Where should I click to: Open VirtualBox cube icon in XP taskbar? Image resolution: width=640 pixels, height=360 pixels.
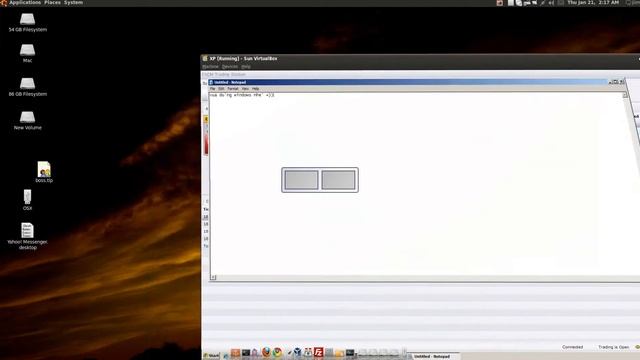pyautogui.click(x=298, y=352)
